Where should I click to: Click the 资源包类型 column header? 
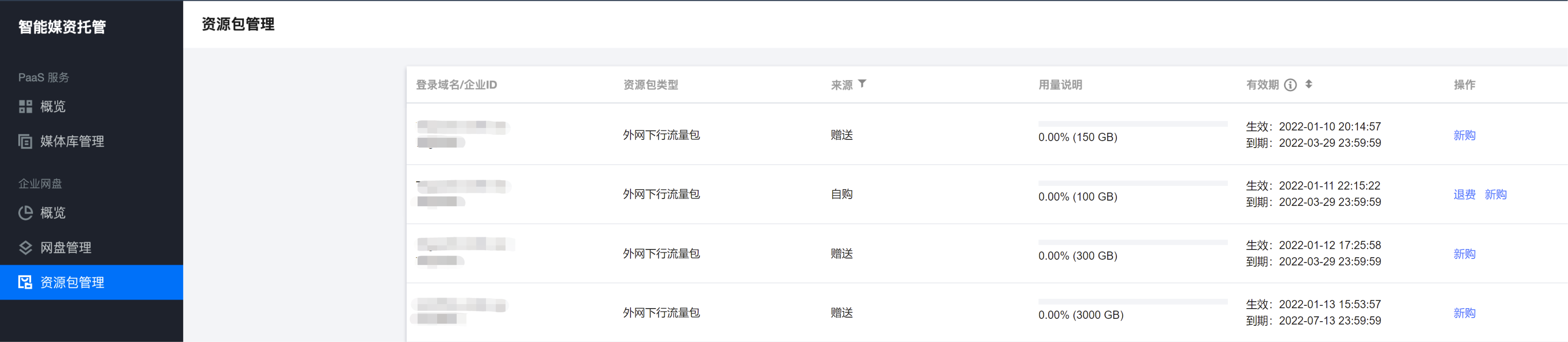[x=650, y=85]
